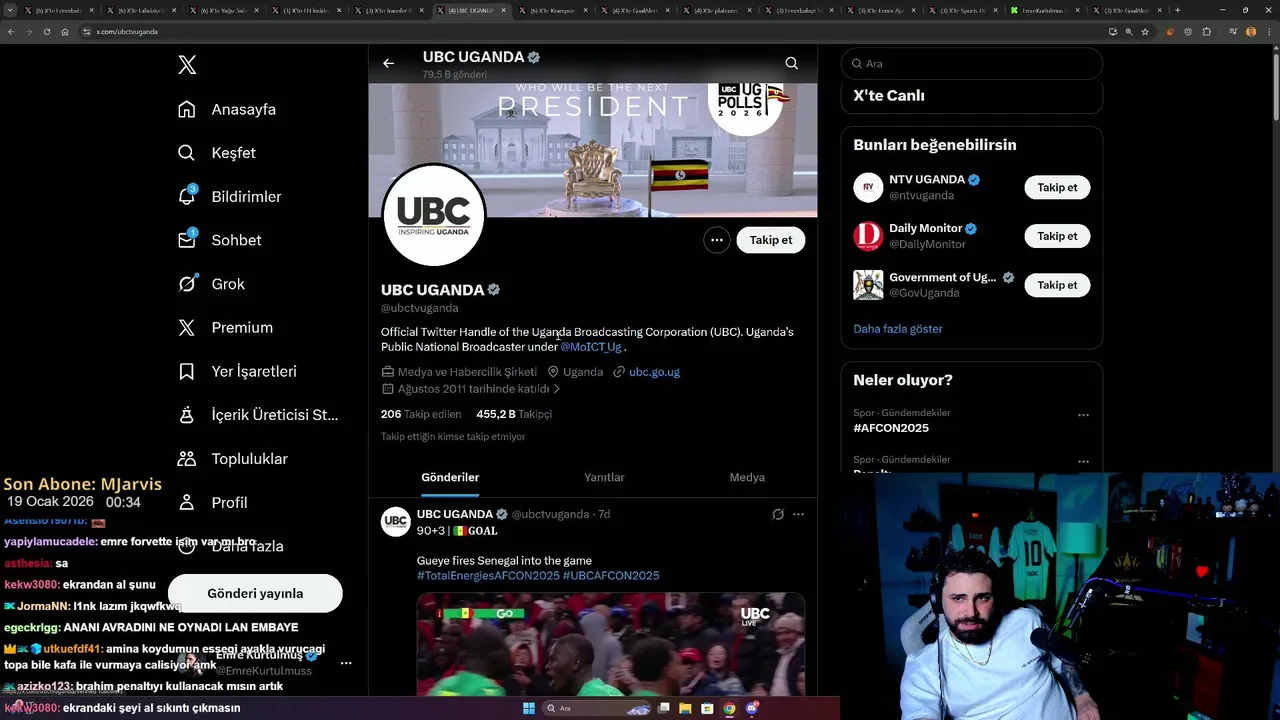Open Grok from the sidebar
Viewport: 1280px width, 720px height.
(211, 284)
